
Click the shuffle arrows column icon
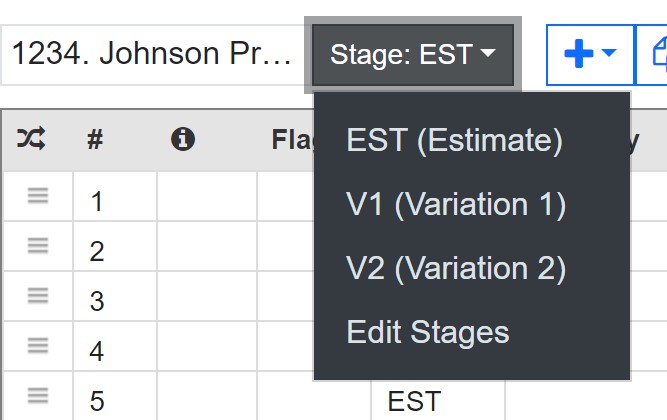tap(31, 138)
